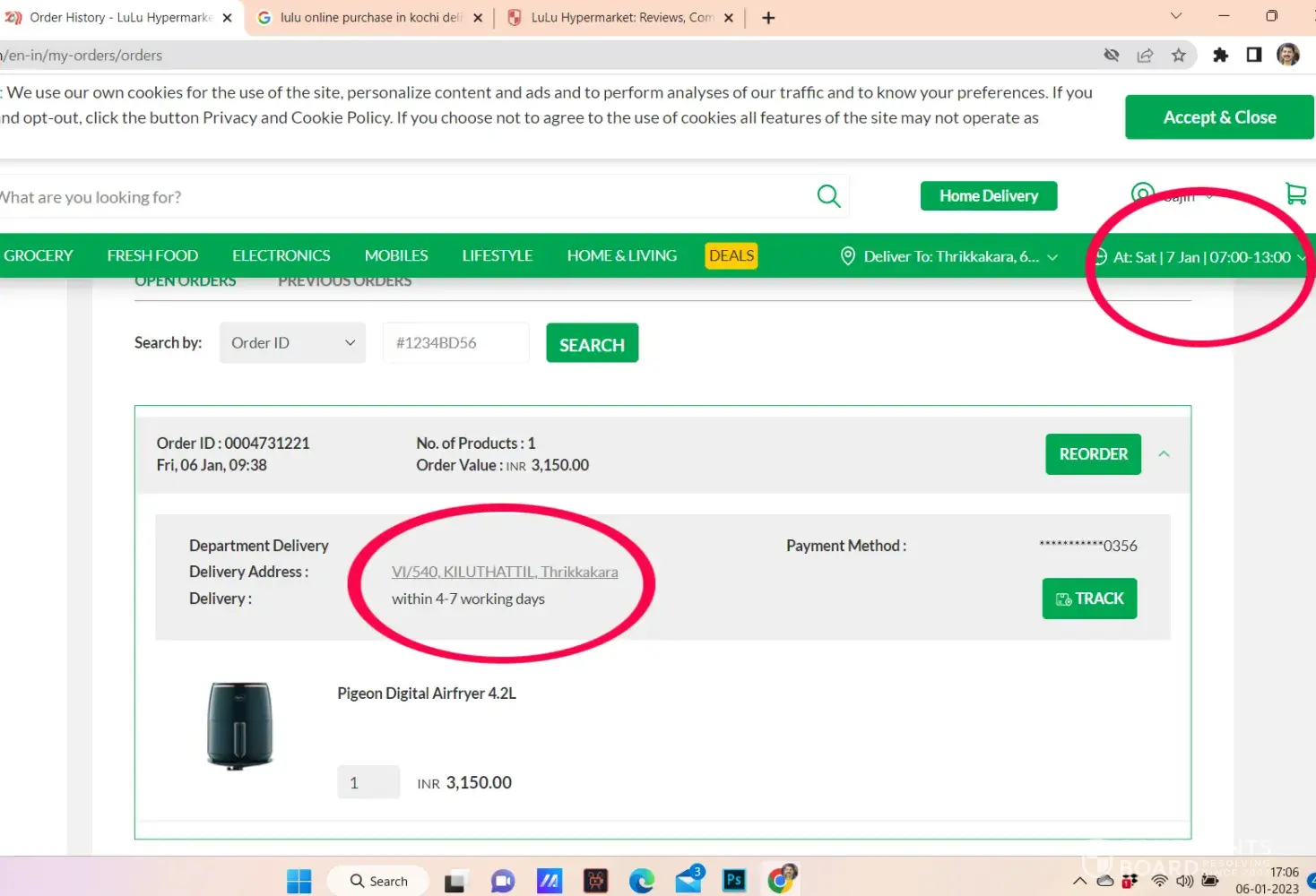Open Chrome tab search chevron
Image resolution: width=1316 pixels, height=896 pixels.
point(1176,16)
